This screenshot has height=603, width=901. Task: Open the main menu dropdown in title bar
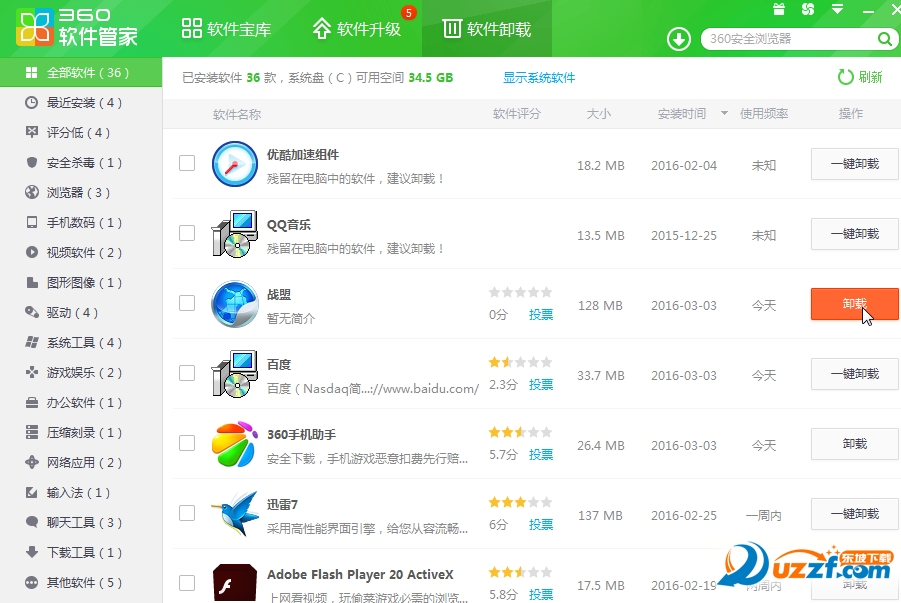click(837, 9)
